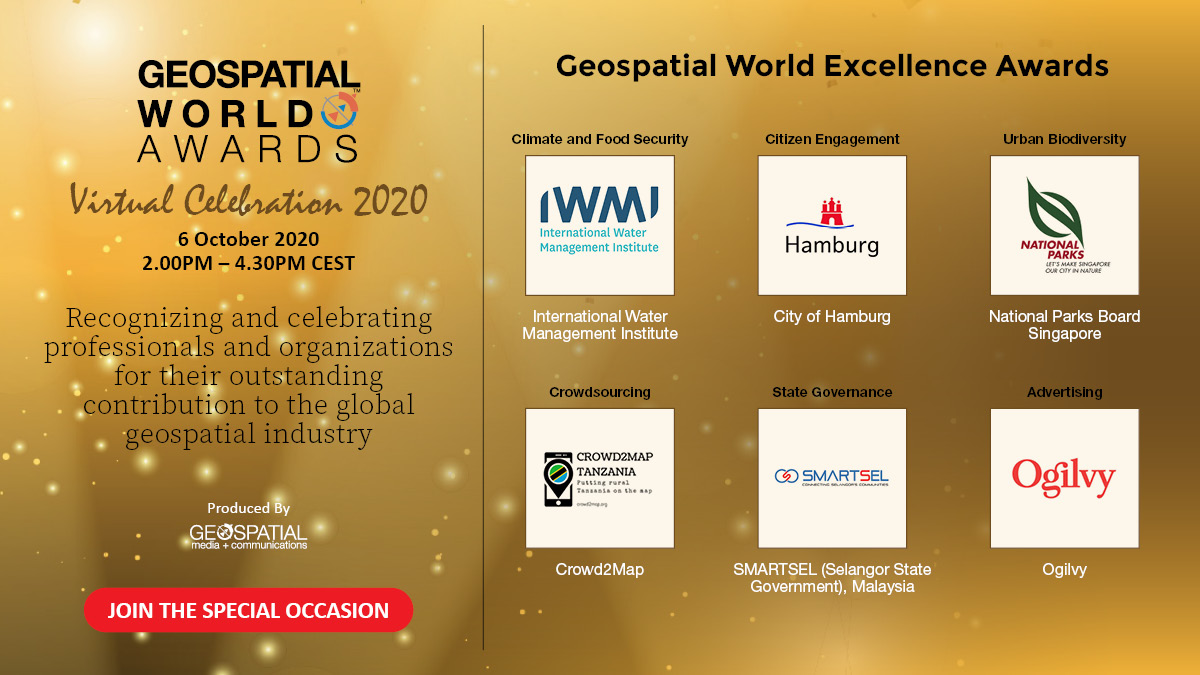Click the Urban Biodiversity label

click(1064, 139)
